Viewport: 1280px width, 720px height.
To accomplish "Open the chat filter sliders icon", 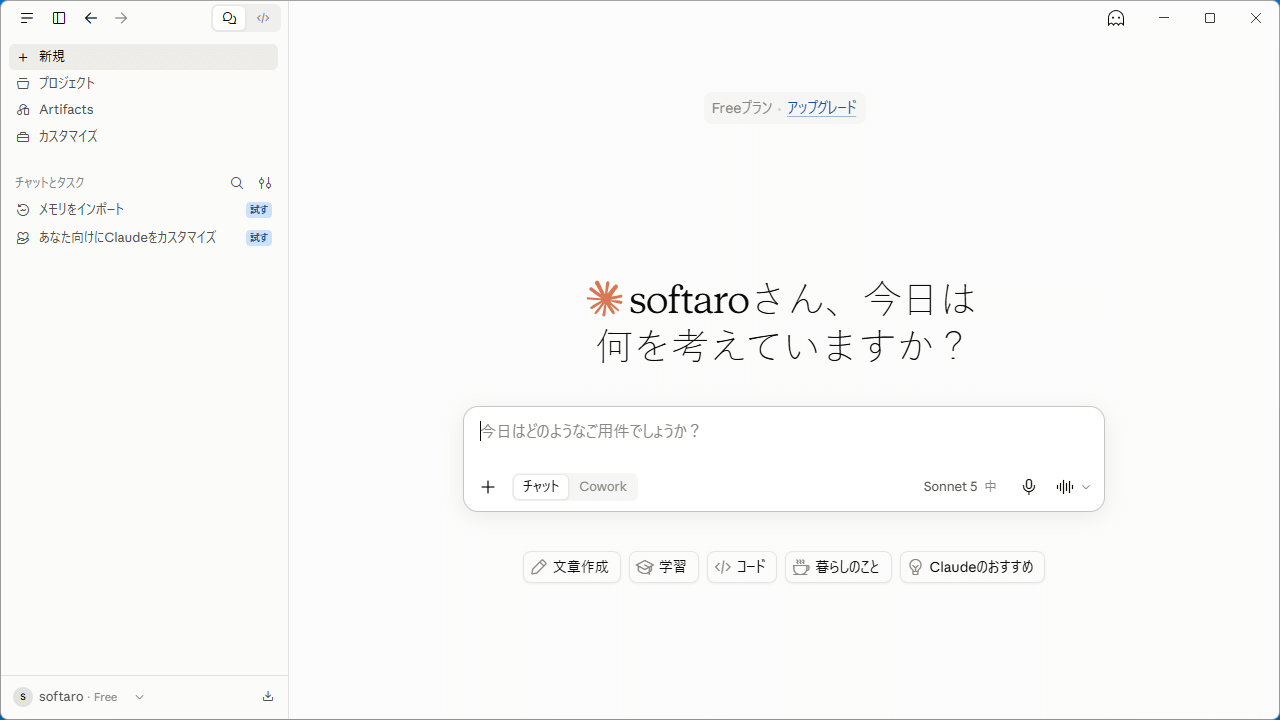I will click(265, 183).
